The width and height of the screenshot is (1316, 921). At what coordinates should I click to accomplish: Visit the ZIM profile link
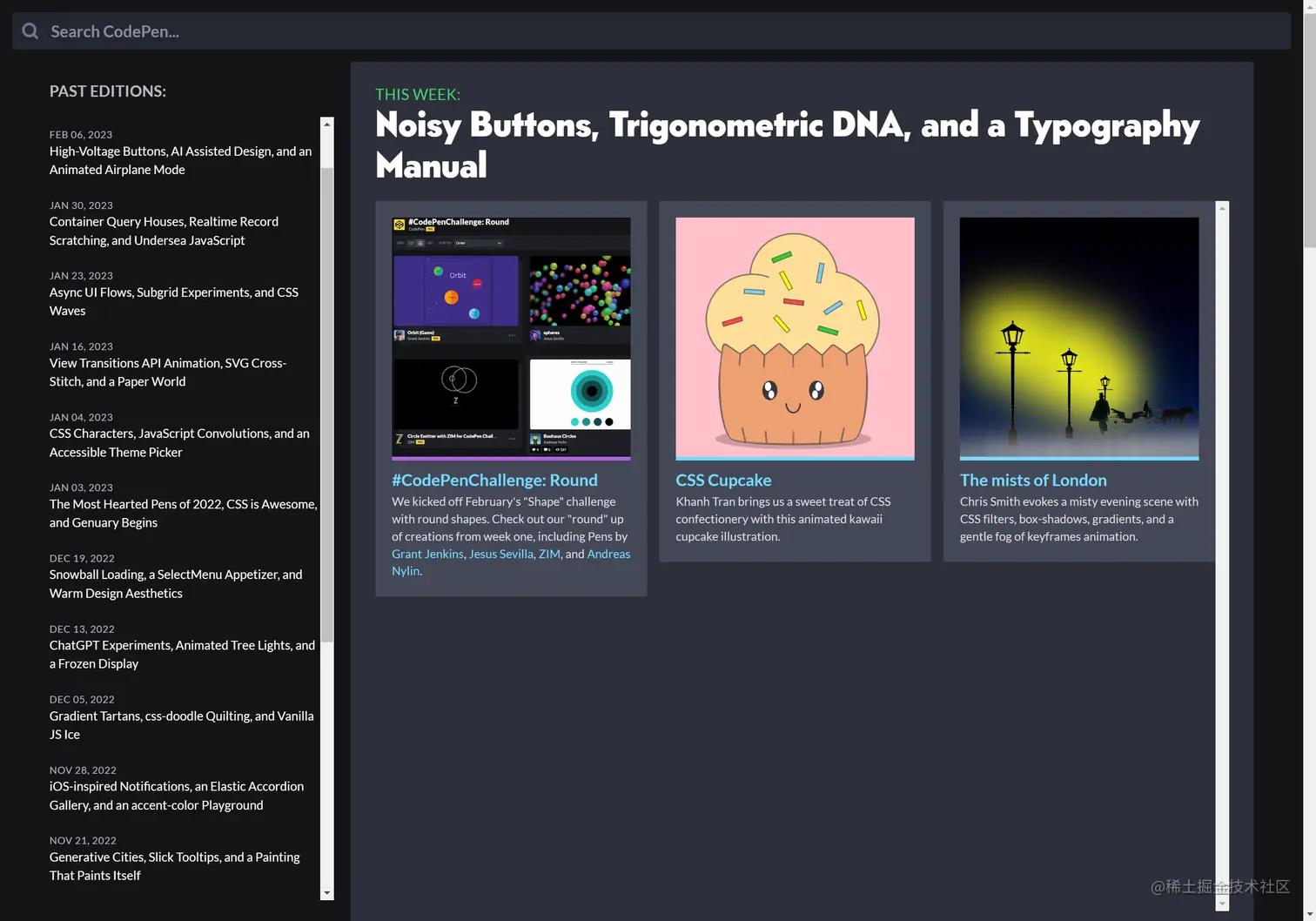tap(549, 554)
